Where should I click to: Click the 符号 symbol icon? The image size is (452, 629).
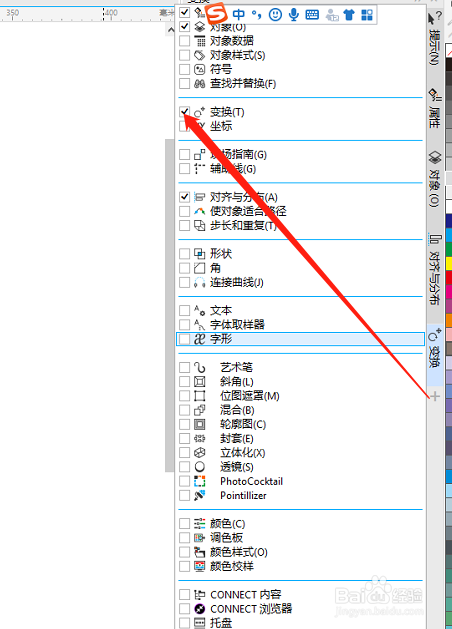point(200,69)
